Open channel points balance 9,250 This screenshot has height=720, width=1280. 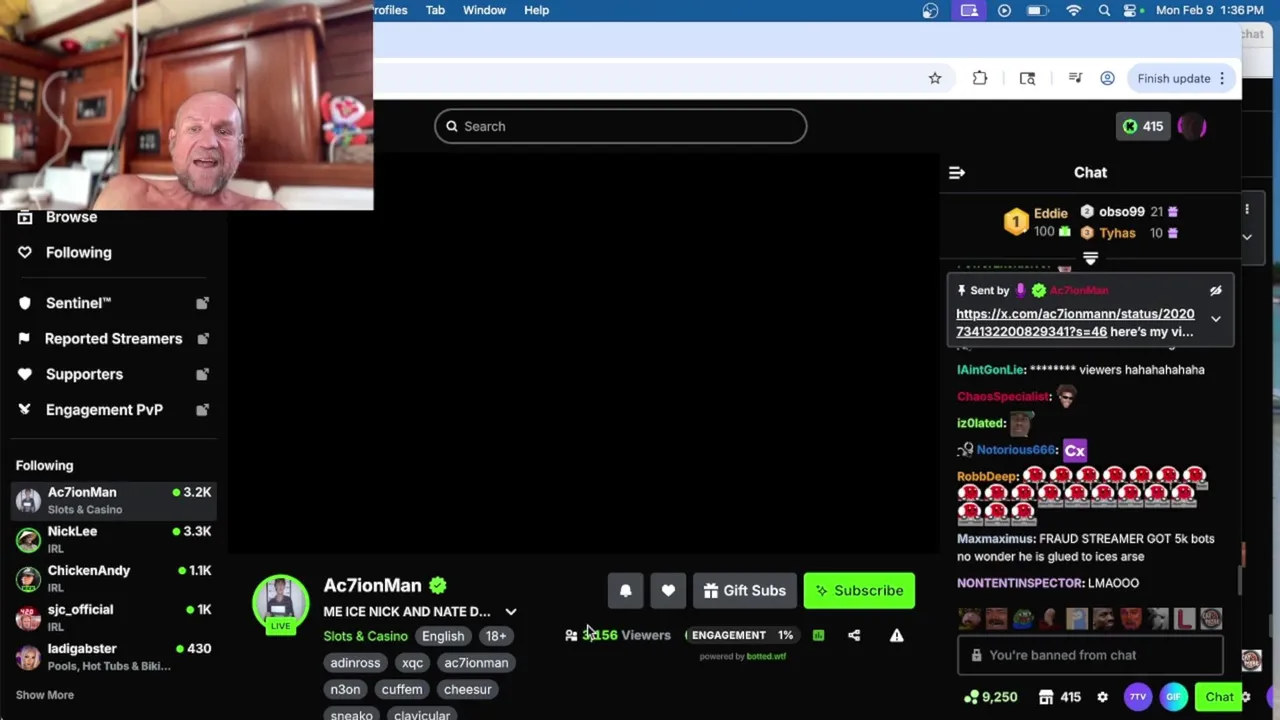[x=991, y=697]
